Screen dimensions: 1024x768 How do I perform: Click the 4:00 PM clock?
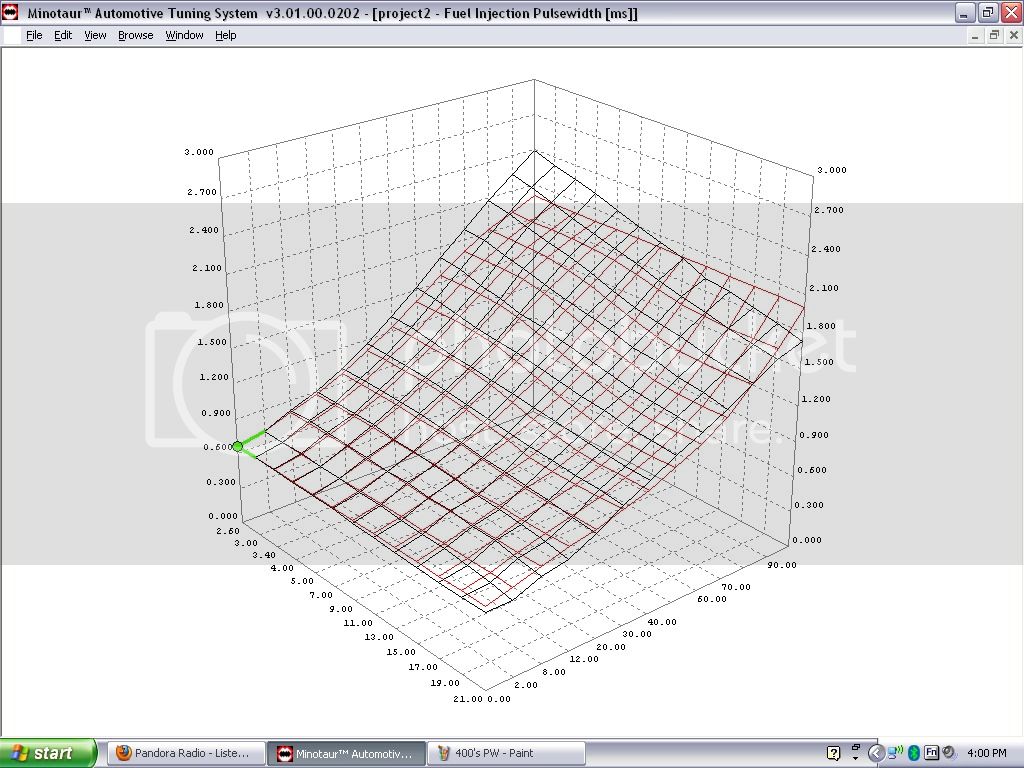(987, 753)
